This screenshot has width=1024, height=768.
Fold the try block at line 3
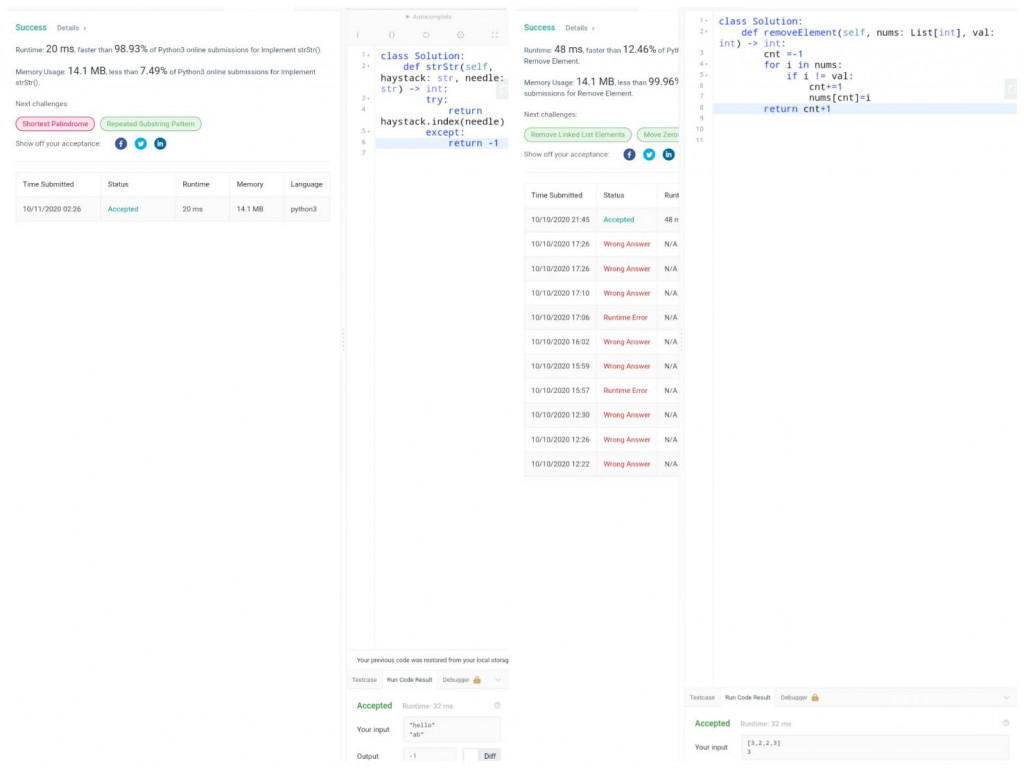[370, 99]
